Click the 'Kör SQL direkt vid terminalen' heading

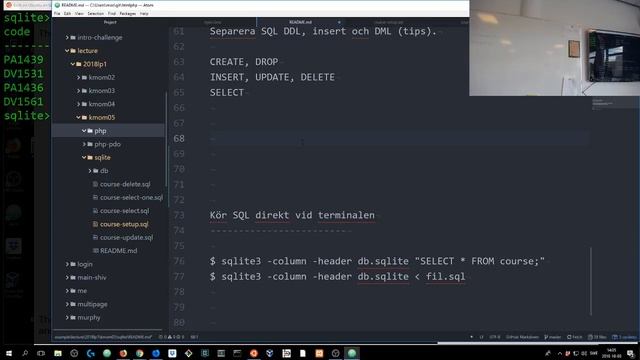[x=292, y=215]
